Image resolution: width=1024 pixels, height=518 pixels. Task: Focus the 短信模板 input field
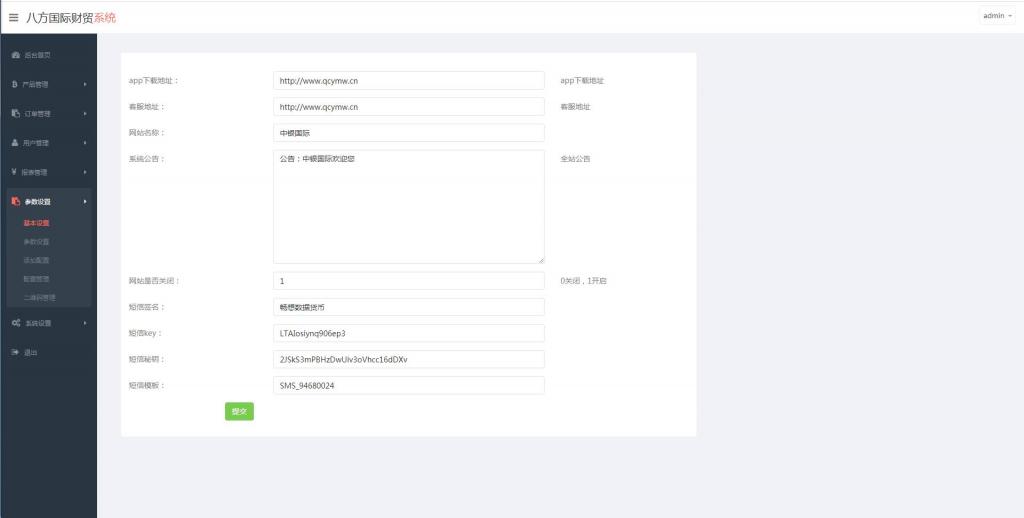click(x=408, y=385)
